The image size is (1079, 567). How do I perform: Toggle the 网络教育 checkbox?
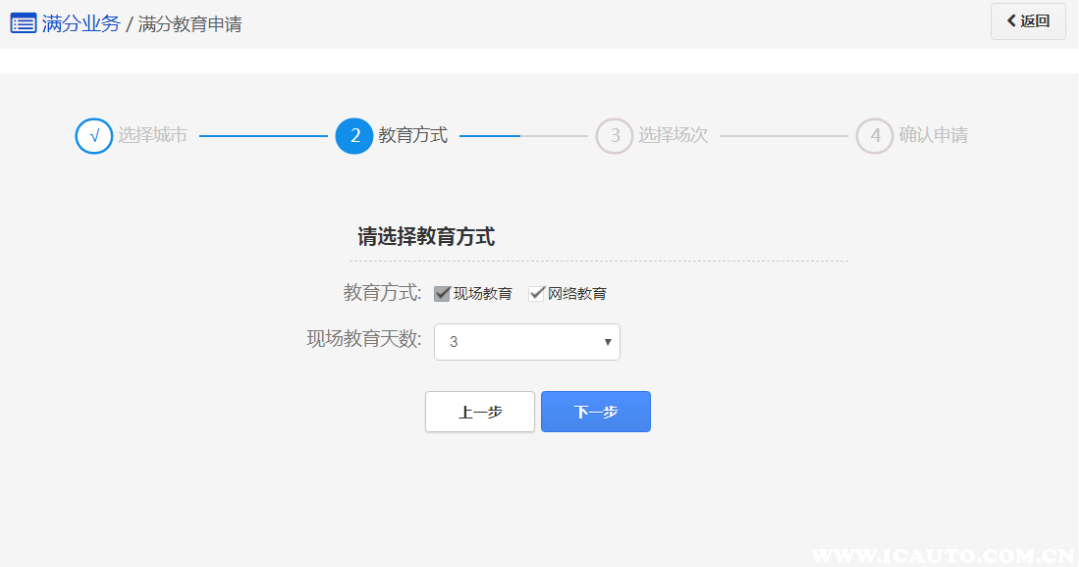[537, 294]
